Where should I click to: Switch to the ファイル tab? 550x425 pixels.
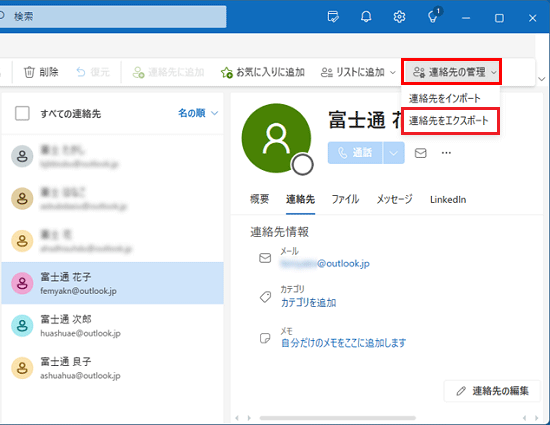(x=345, y=199)
